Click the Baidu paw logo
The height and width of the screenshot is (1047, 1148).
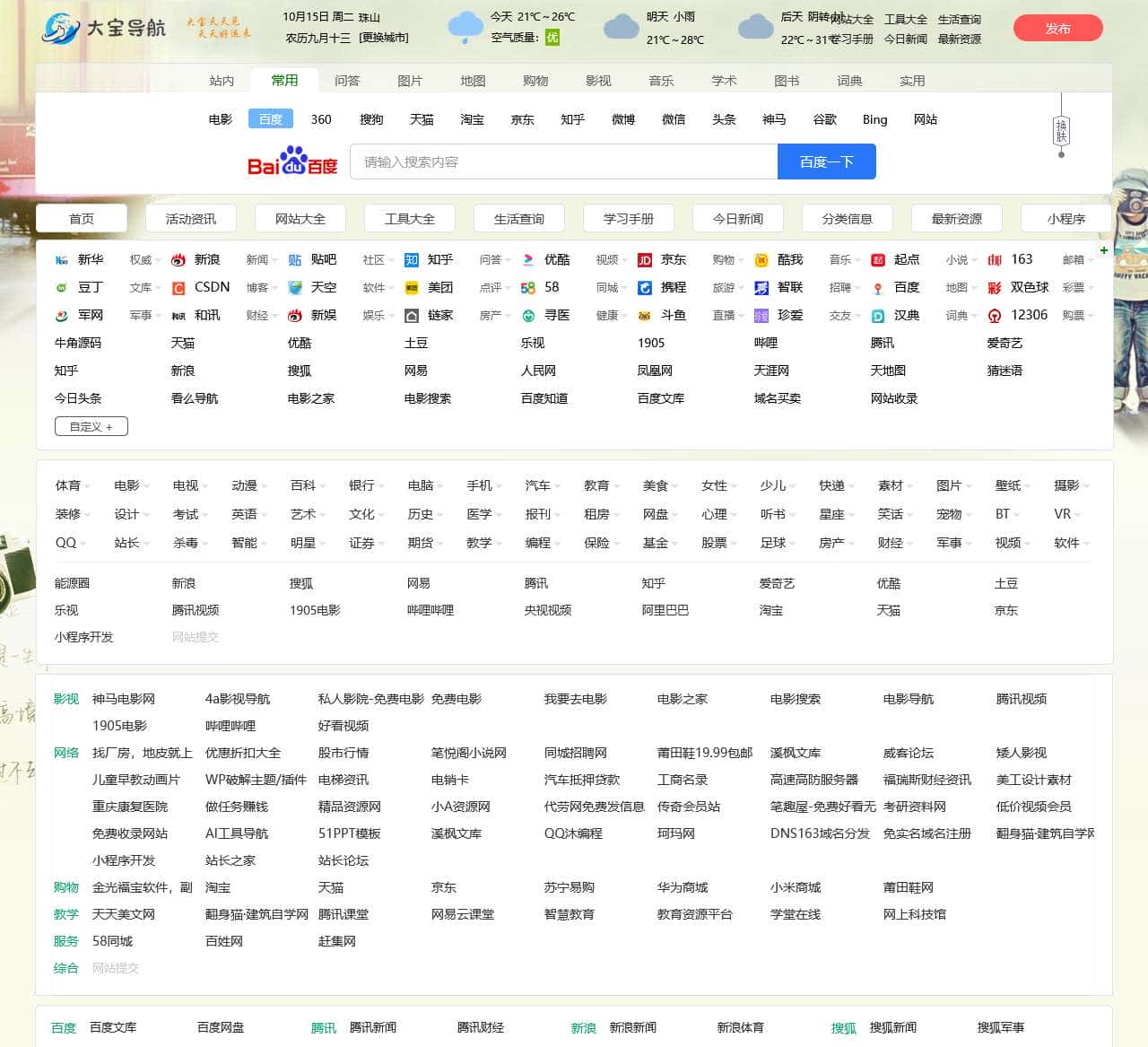tap(292, 161)
